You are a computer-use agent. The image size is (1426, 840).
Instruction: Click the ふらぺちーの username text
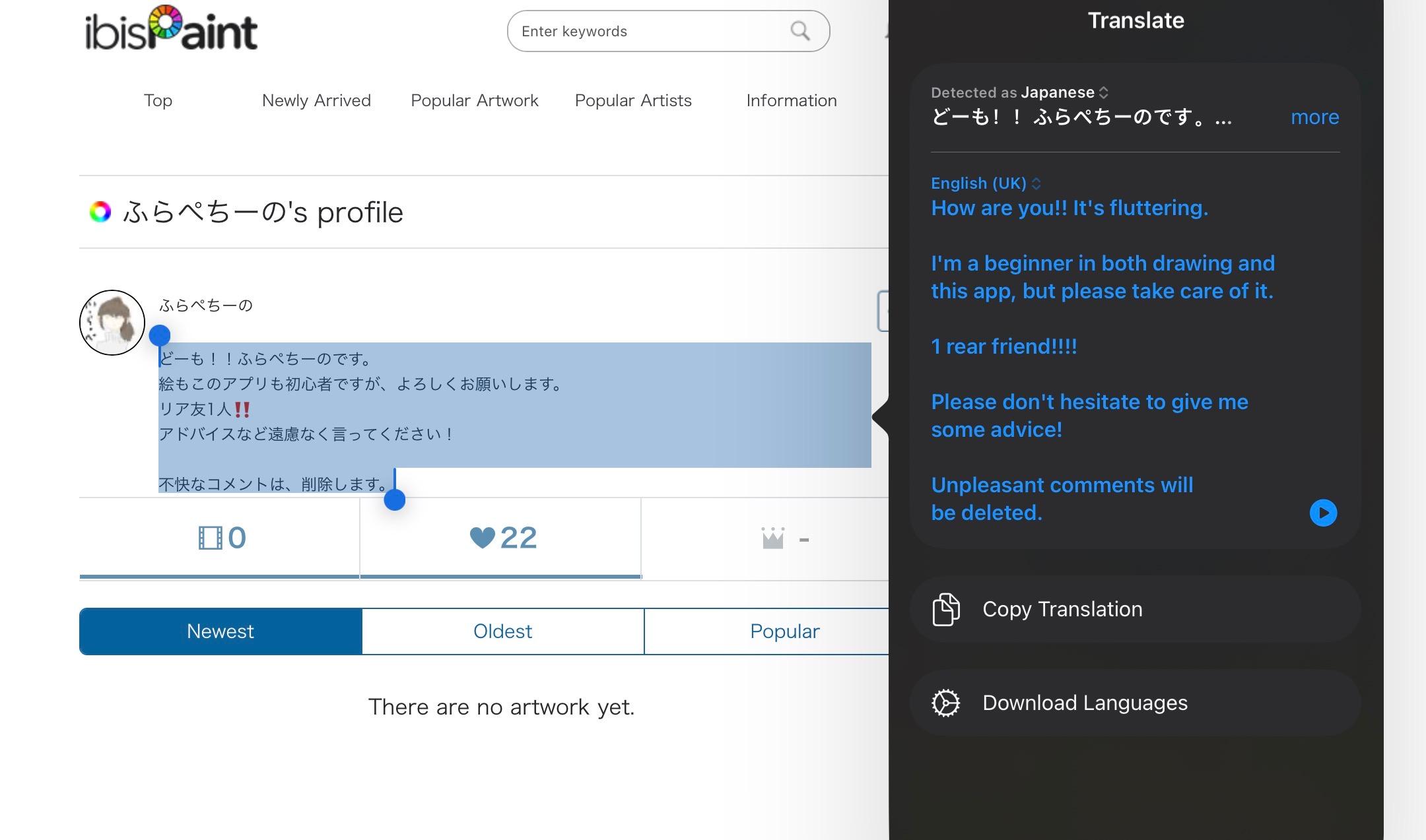point(205,306)
